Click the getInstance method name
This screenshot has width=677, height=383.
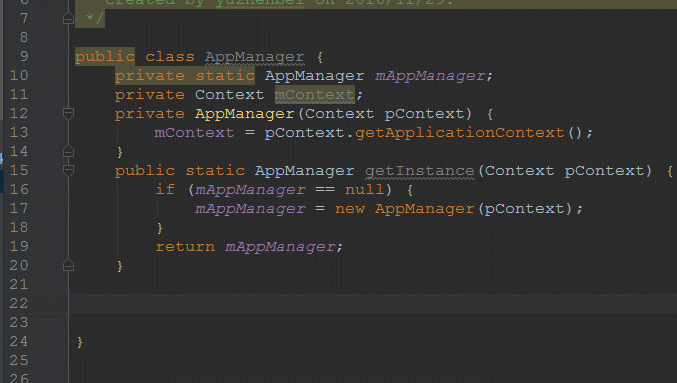coord(420,171)
